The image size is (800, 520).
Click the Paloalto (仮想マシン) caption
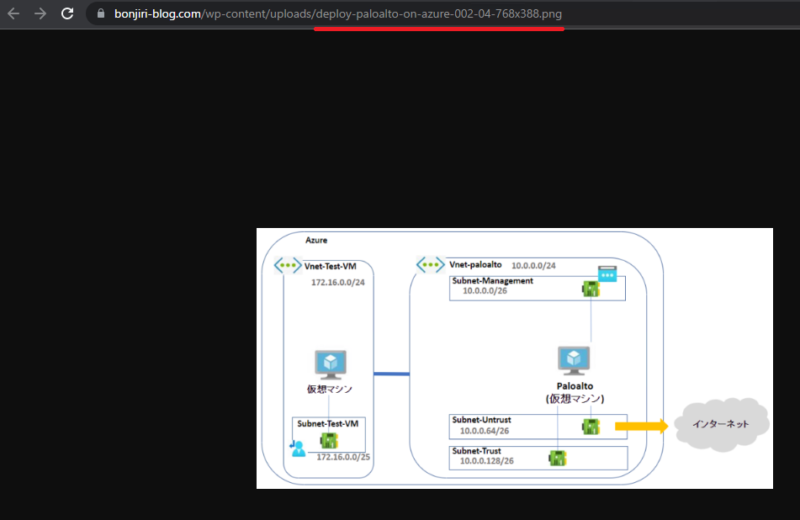[575, 392]
